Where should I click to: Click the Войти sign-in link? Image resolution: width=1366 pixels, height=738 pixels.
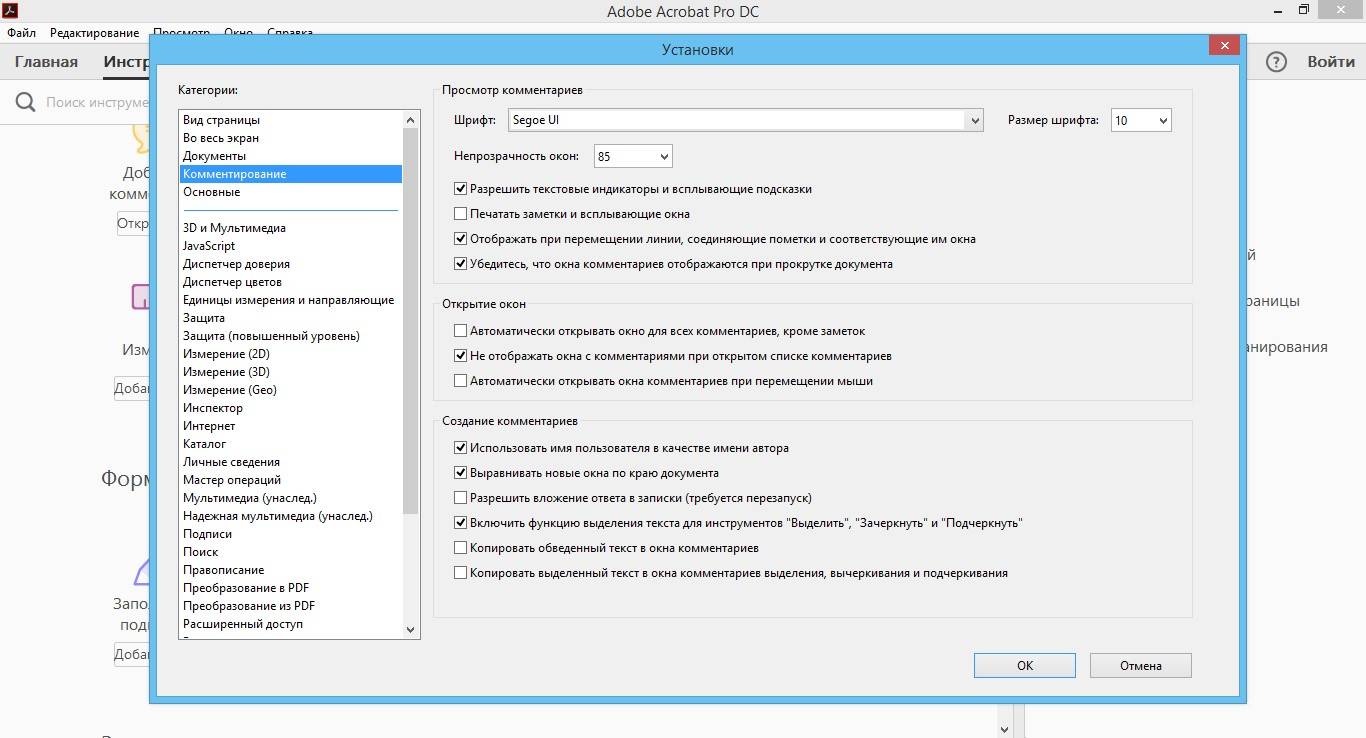pyautogui.click(x=1331, y=62)
